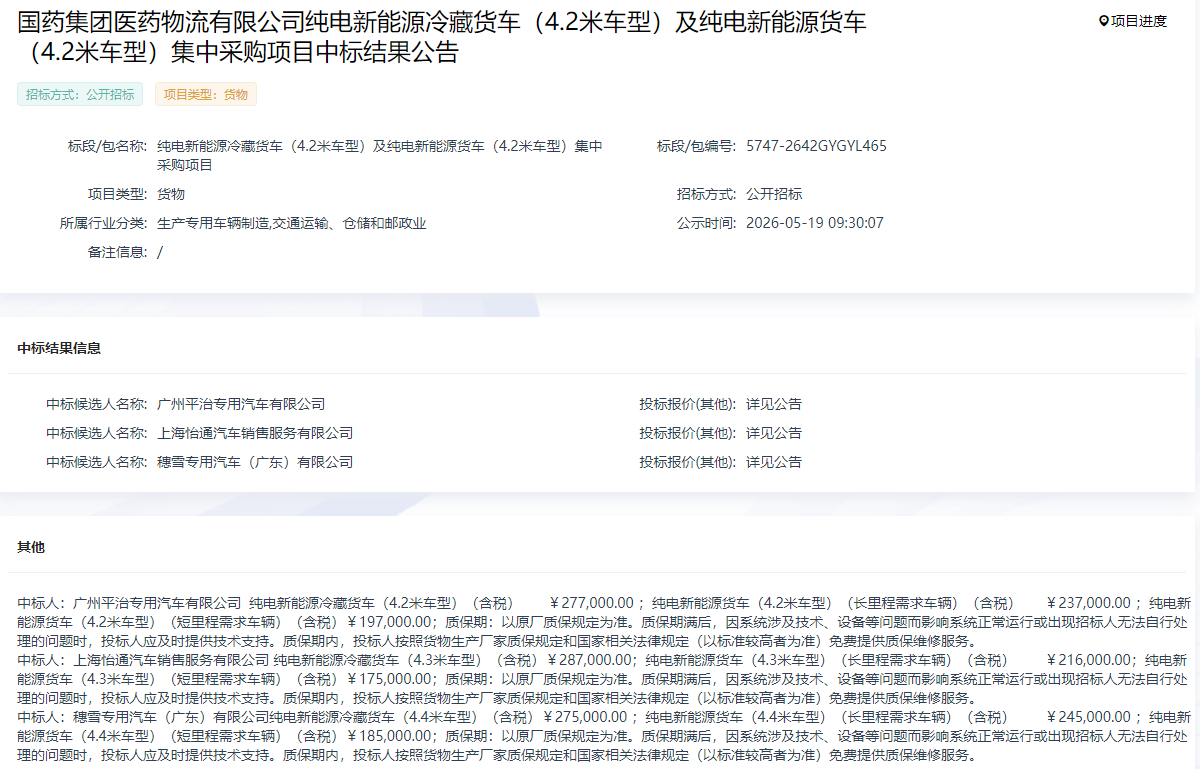Click the 公示时间 value 2026-05-19 09:30:07
The height and width of the screenshot is (769, 1200).
[x=815, y=223]
